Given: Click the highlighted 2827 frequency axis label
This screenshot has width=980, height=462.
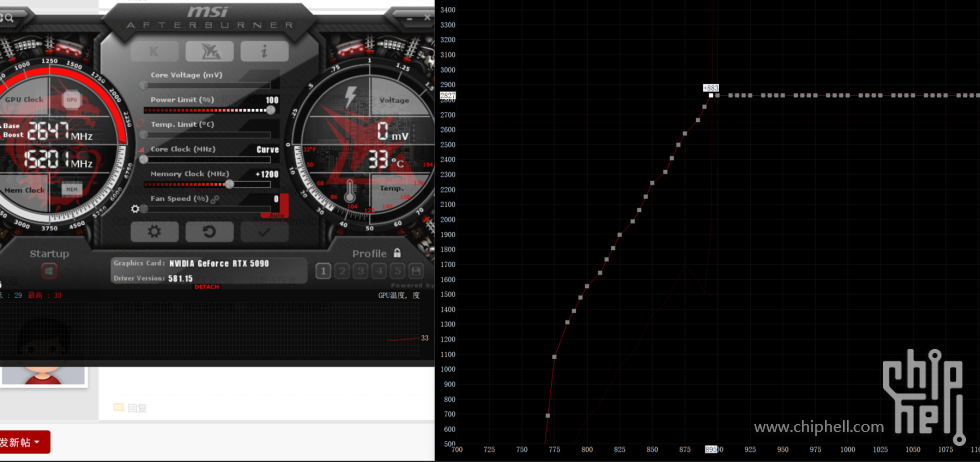Looking at the screenshot, I should pos(448,96).
